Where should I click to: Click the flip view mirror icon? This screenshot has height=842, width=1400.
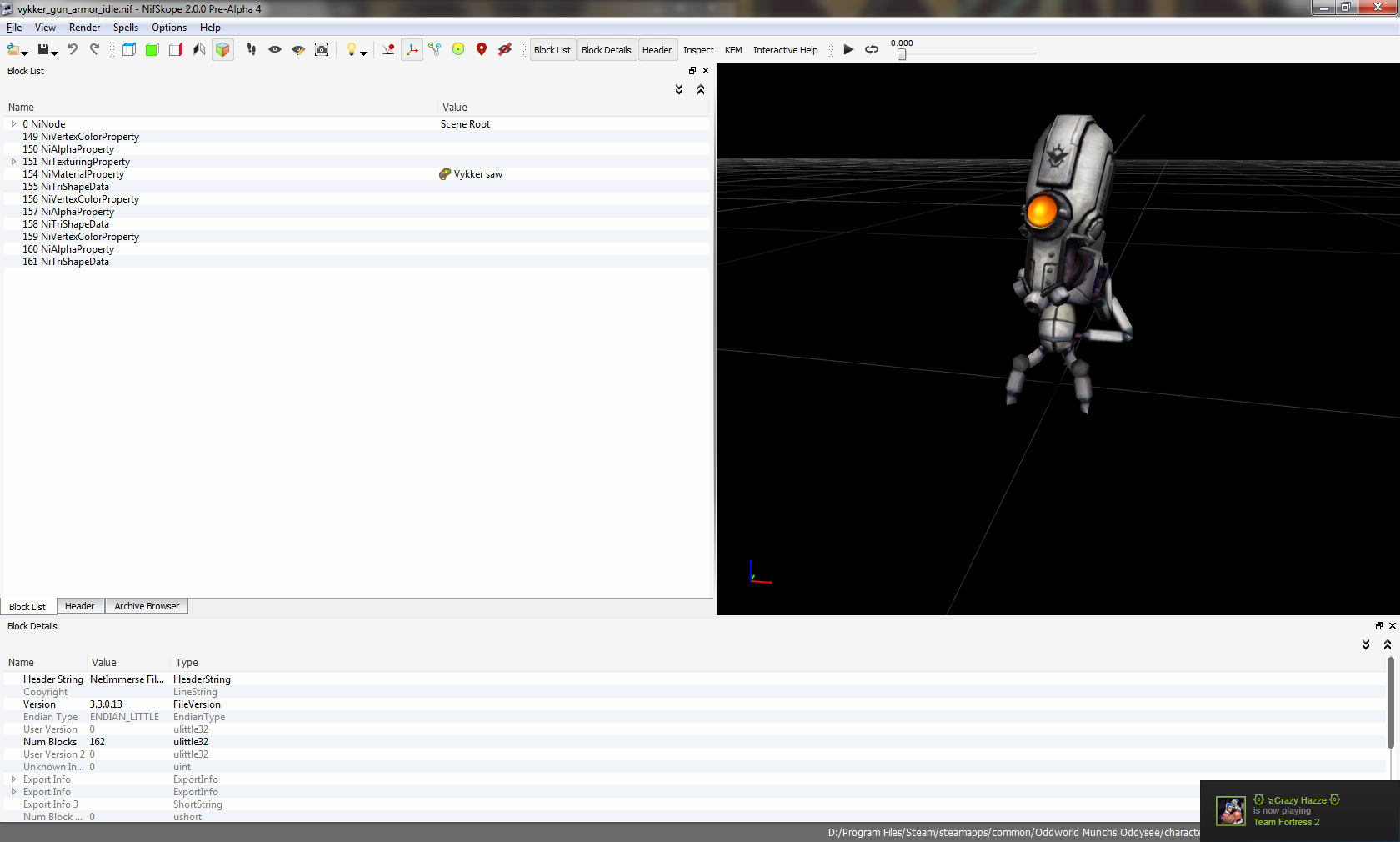199,50
